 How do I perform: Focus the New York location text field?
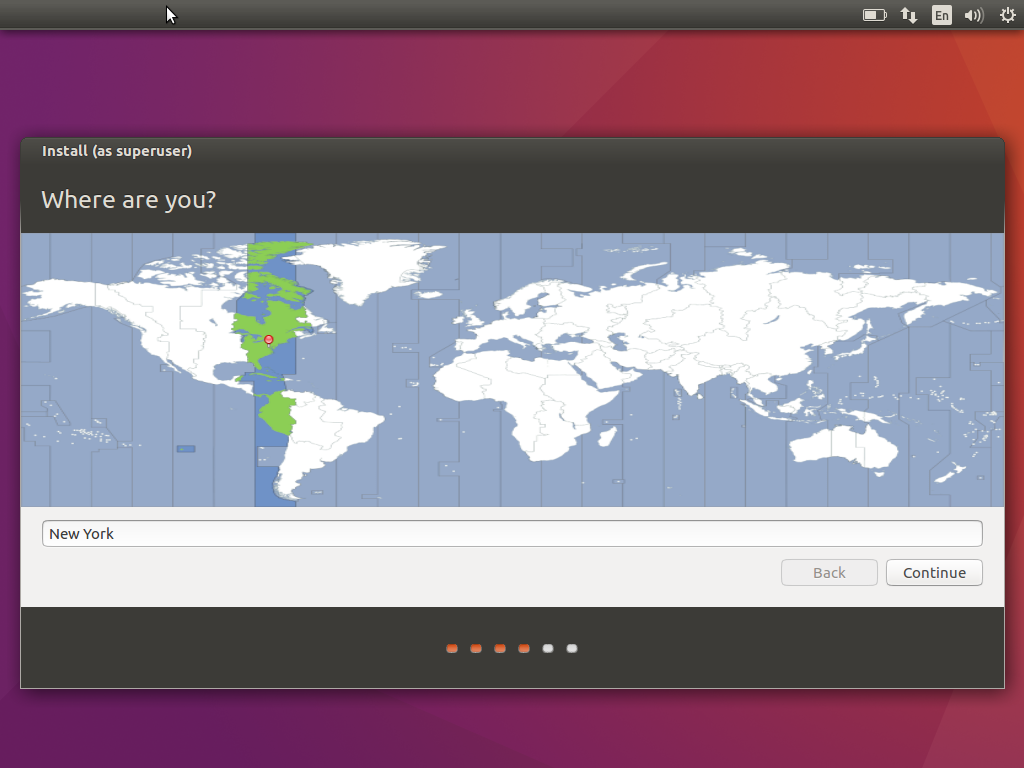pyautogui.click(x=512, y=534)
